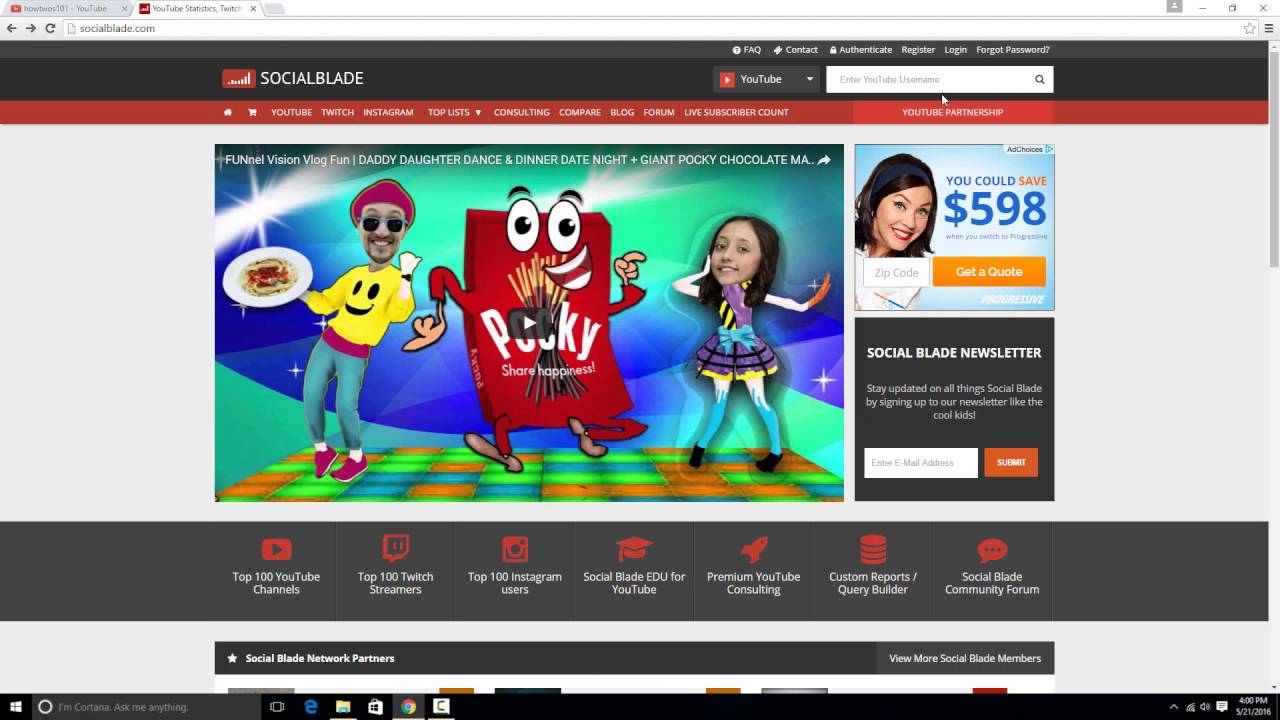1280x720 pixels.
Task: Open Top 100 Twitch Streamers icon
Action: point(396,548)
